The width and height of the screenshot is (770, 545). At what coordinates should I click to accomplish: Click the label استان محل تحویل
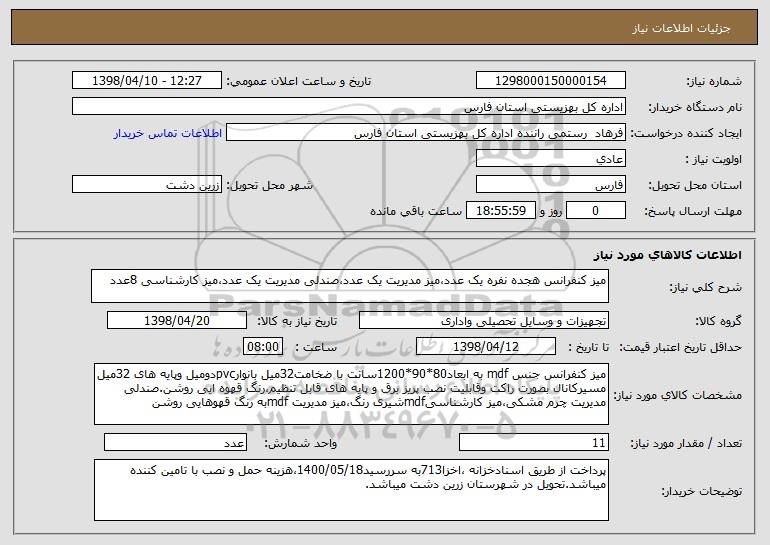[695, 185]
